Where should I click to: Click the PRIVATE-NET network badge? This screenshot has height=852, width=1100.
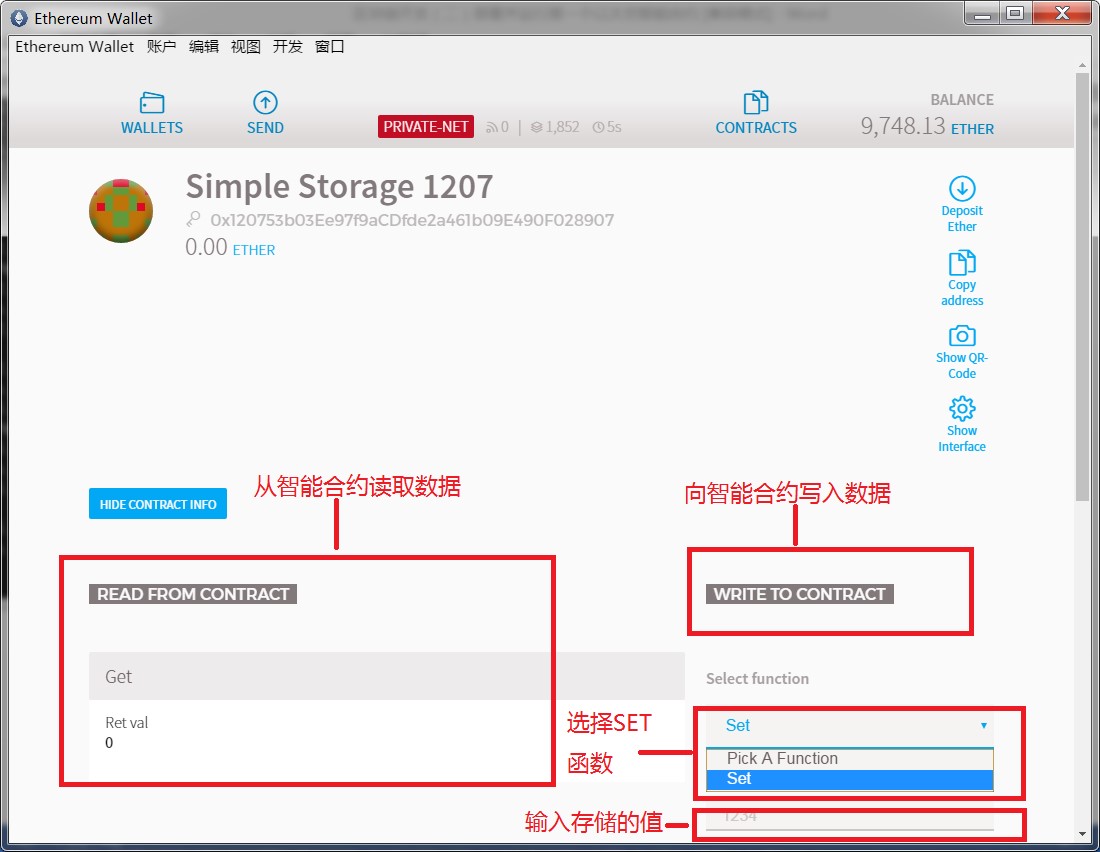[426, 127]
